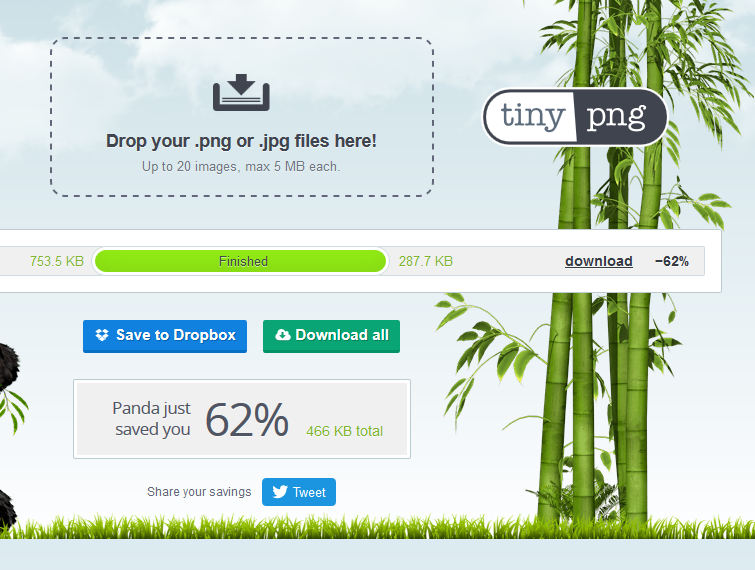Viewport: 755px width, 570px height.
Task: Click the original 753.5 KB size label
Action: coord(57,261)
